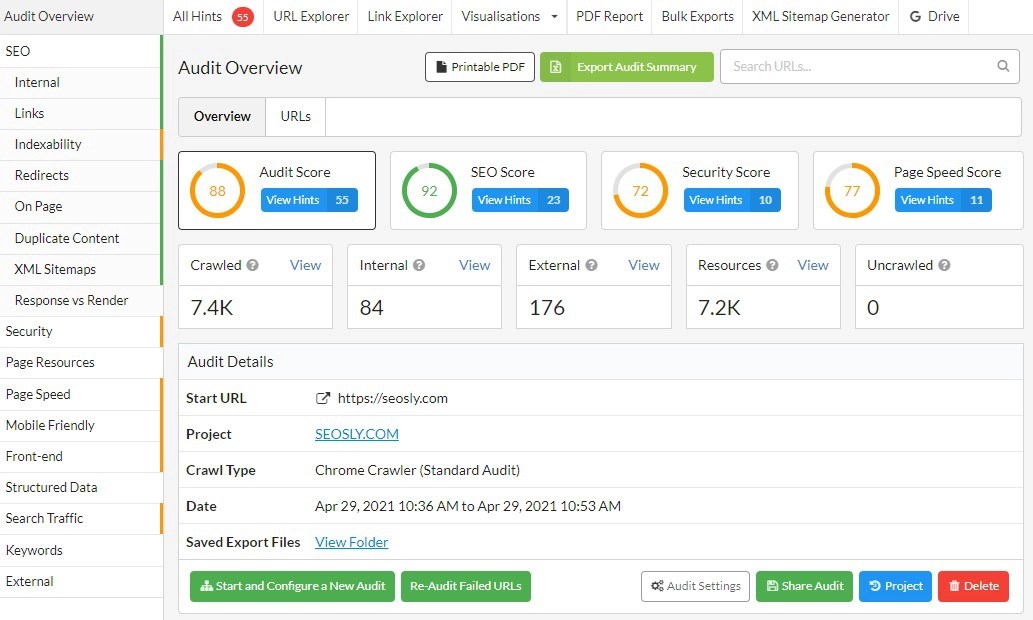
Task: Open Audit Settings
Action: coord(695,586)
